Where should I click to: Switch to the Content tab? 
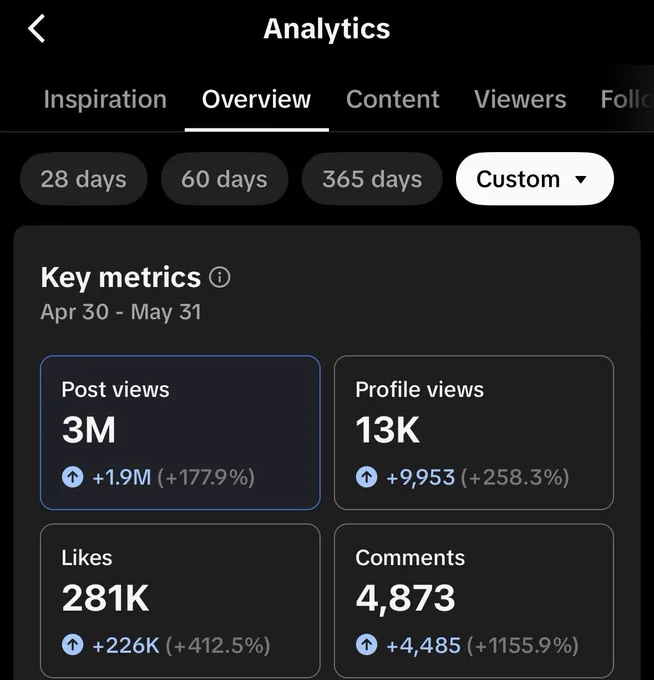click(x=392, y=99)
